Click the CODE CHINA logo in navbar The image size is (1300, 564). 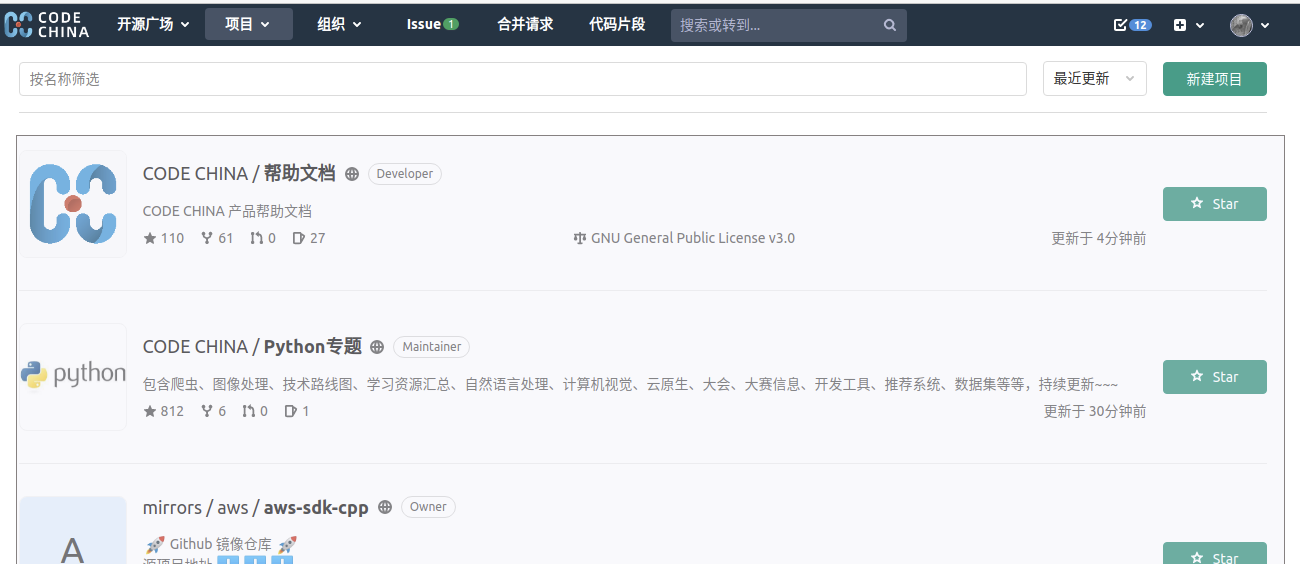coord(47,25)
